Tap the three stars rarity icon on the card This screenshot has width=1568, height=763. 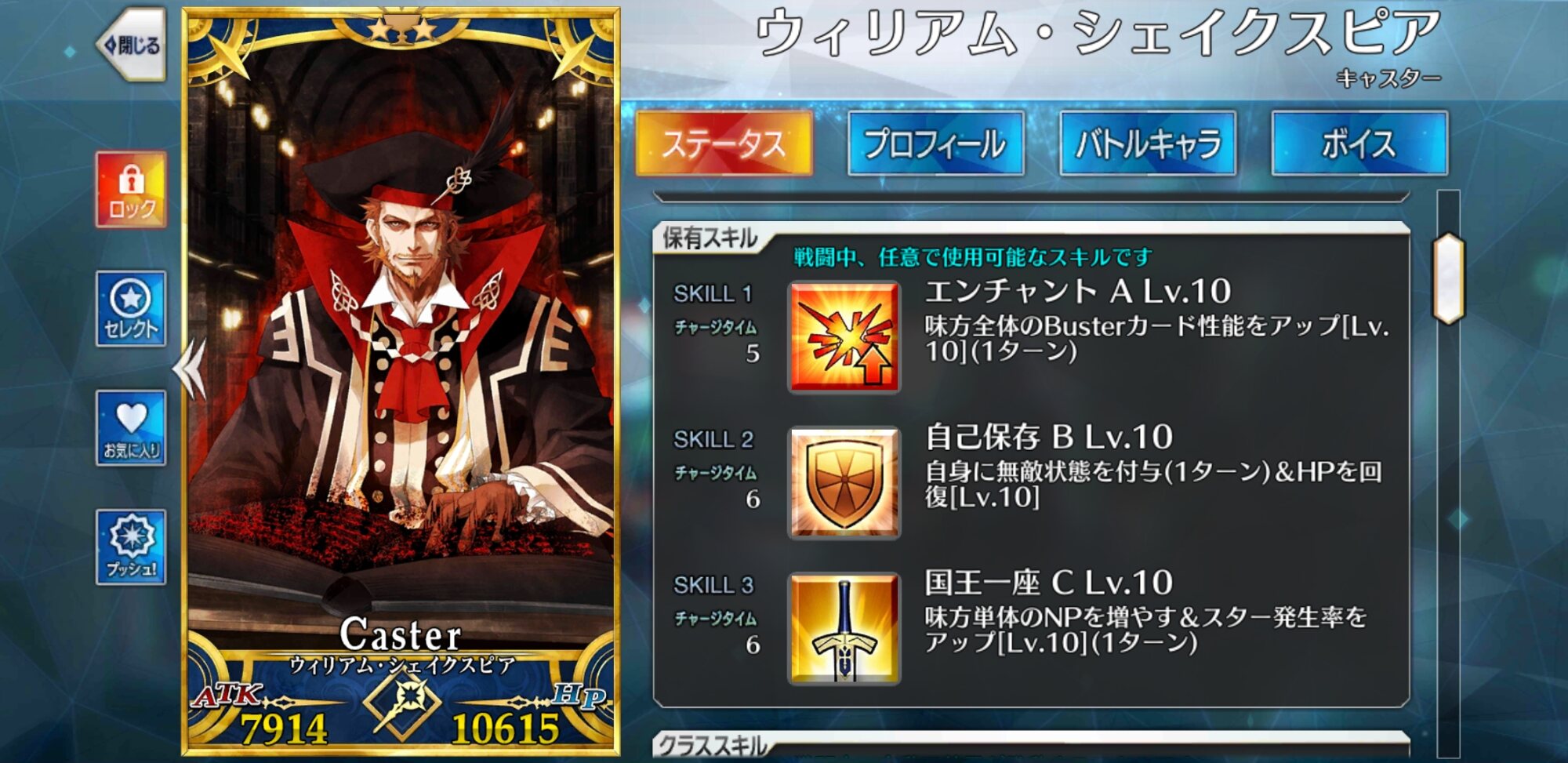[401, 31]
